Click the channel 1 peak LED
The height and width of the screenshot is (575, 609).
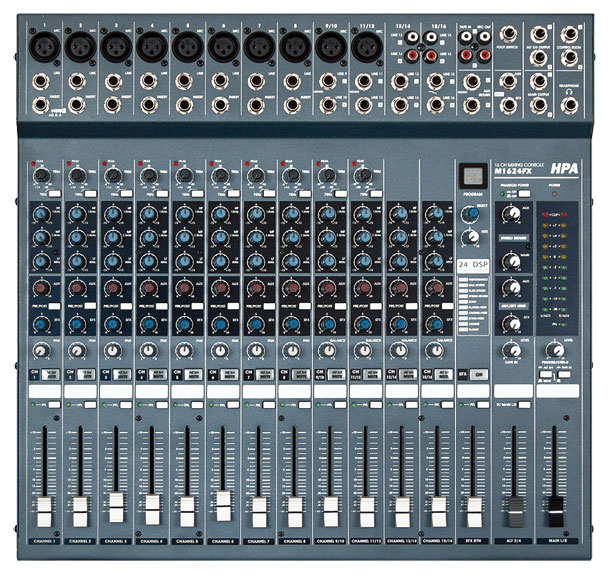[33, 163]
